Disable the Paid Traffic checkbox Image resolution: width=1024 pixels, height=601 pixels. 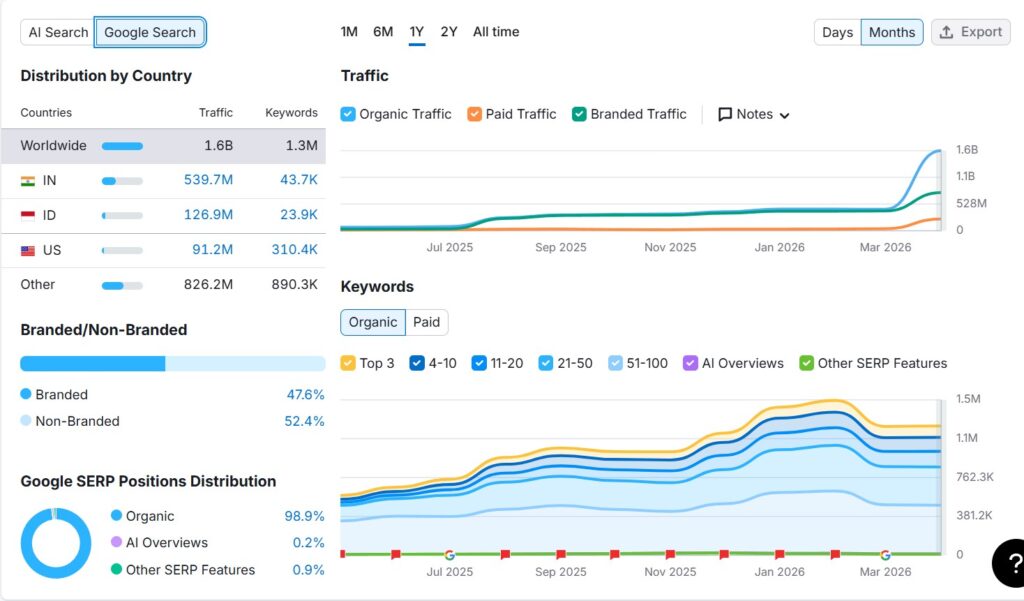(473, 114)
